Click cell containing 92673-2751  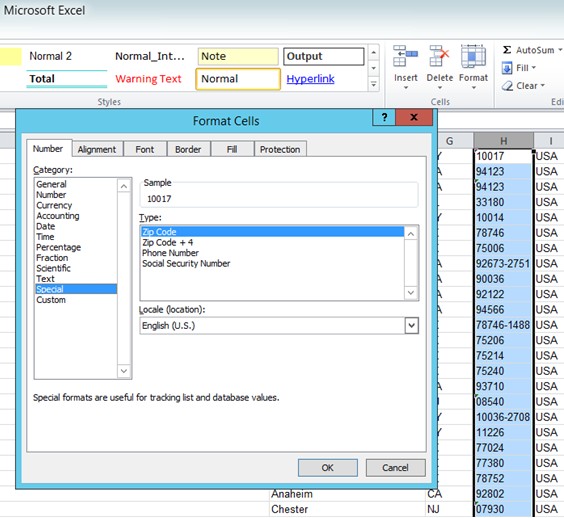[503, 264]
